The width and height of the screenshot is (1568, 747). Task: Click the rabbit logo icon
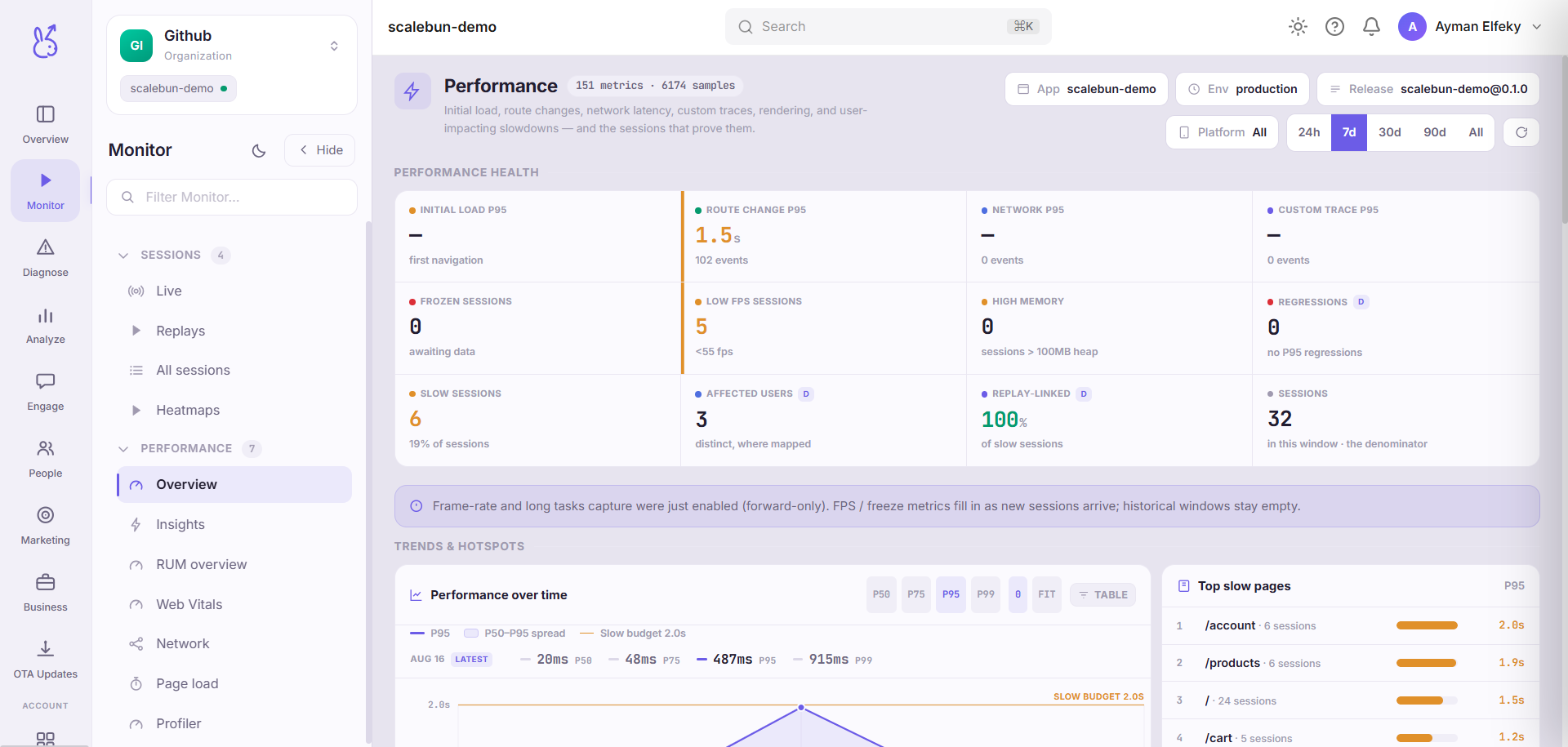(45, 41)
